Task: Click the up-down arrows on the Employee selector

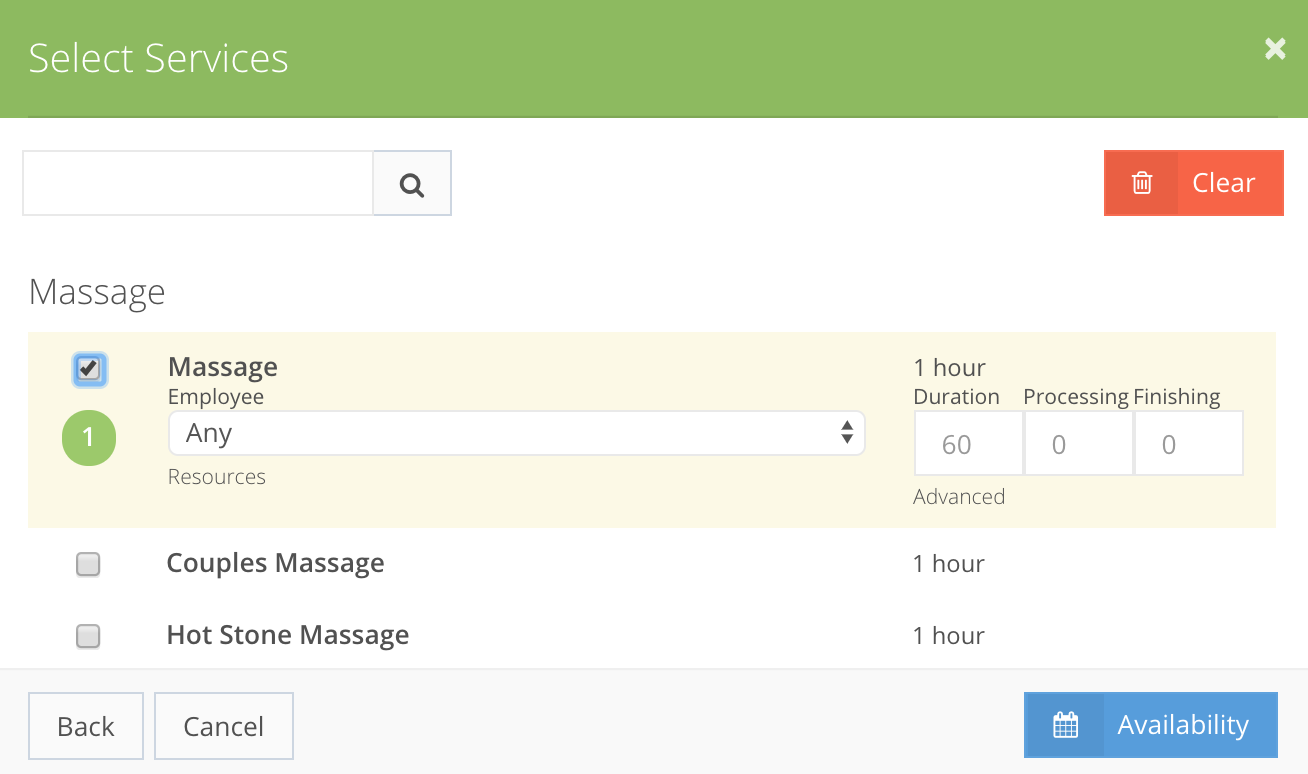Action: [x=847, y=433]
